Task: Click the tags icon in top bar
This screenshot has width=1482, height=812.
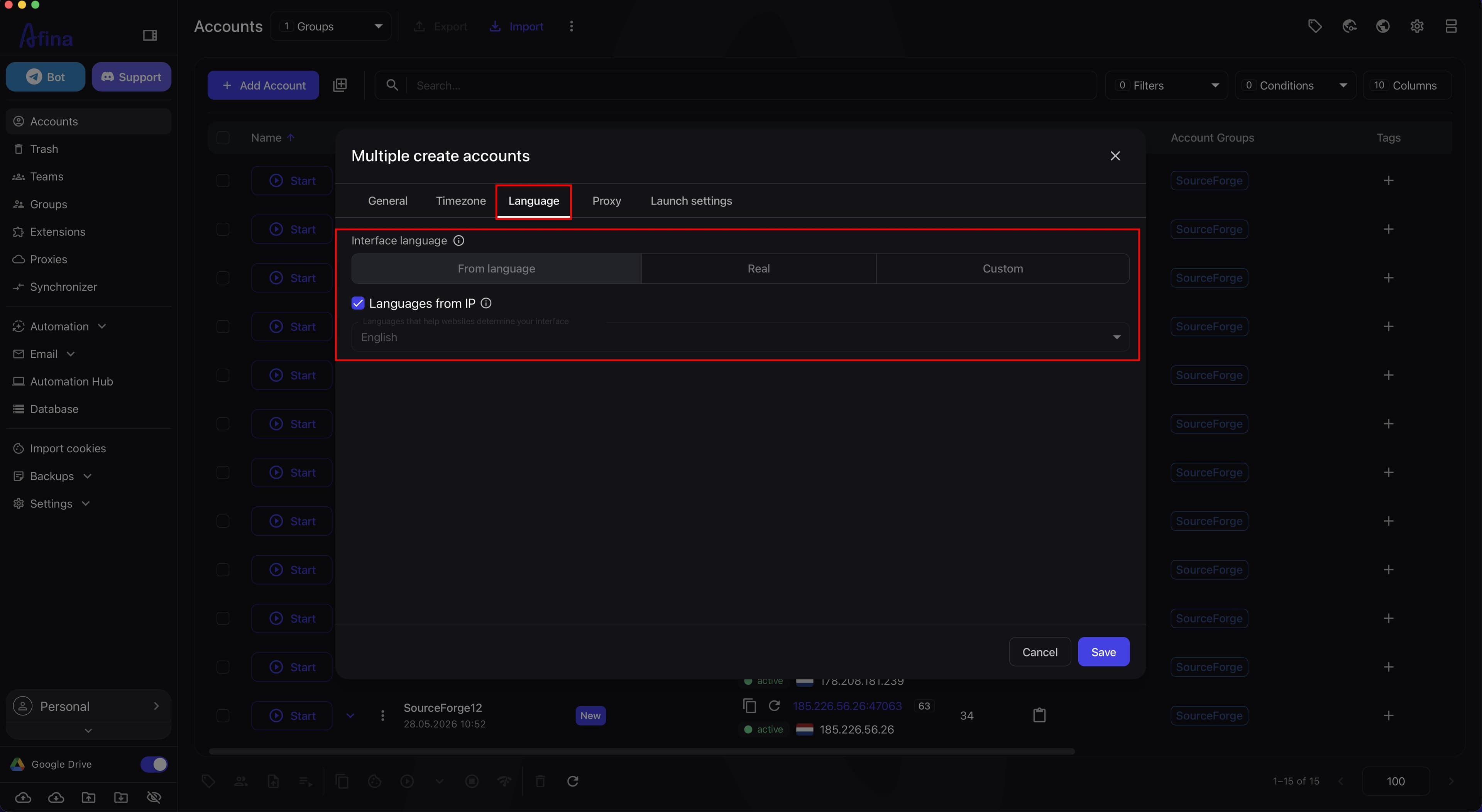Action: [1315, 27]
